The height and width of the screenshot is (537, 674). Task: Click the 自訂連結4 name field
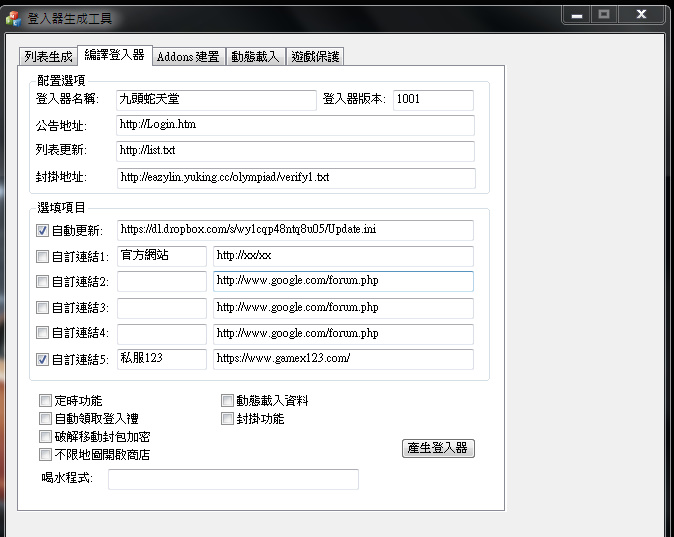click(162, 334)
